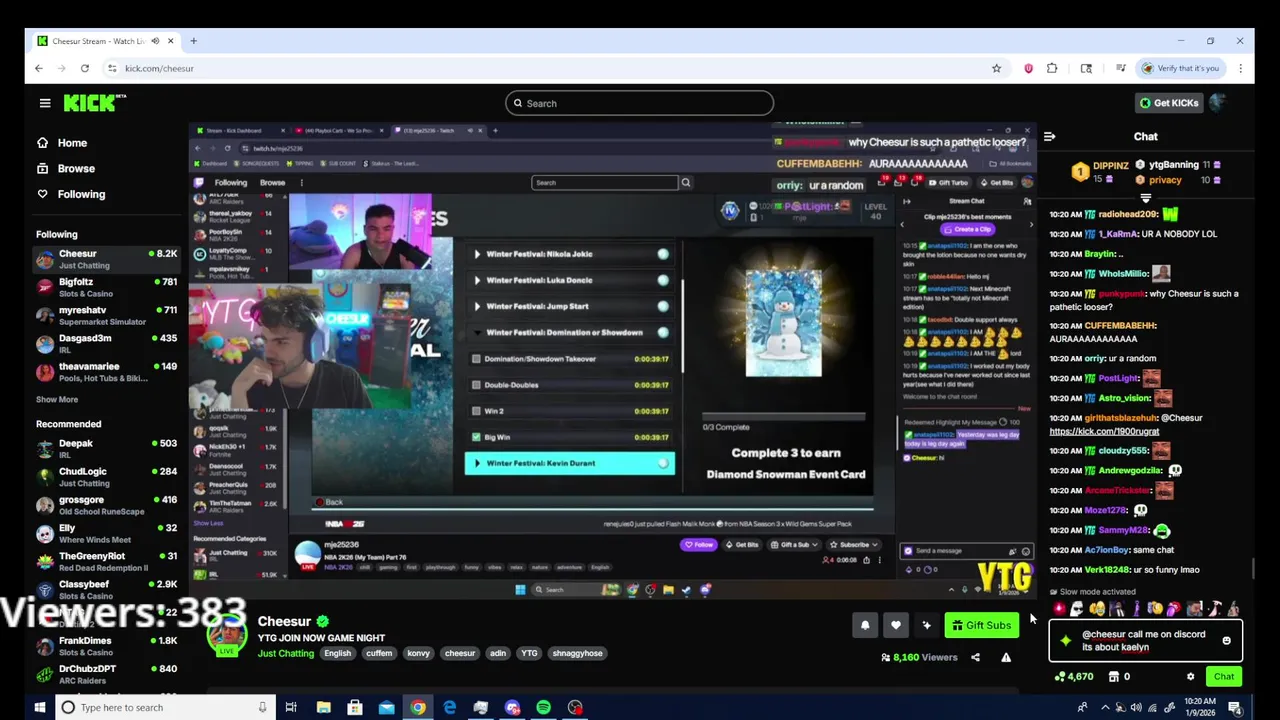This screenshot has width=1280, height=720.
Task: Open the emoji picker in chat input
Action: 1227,640
